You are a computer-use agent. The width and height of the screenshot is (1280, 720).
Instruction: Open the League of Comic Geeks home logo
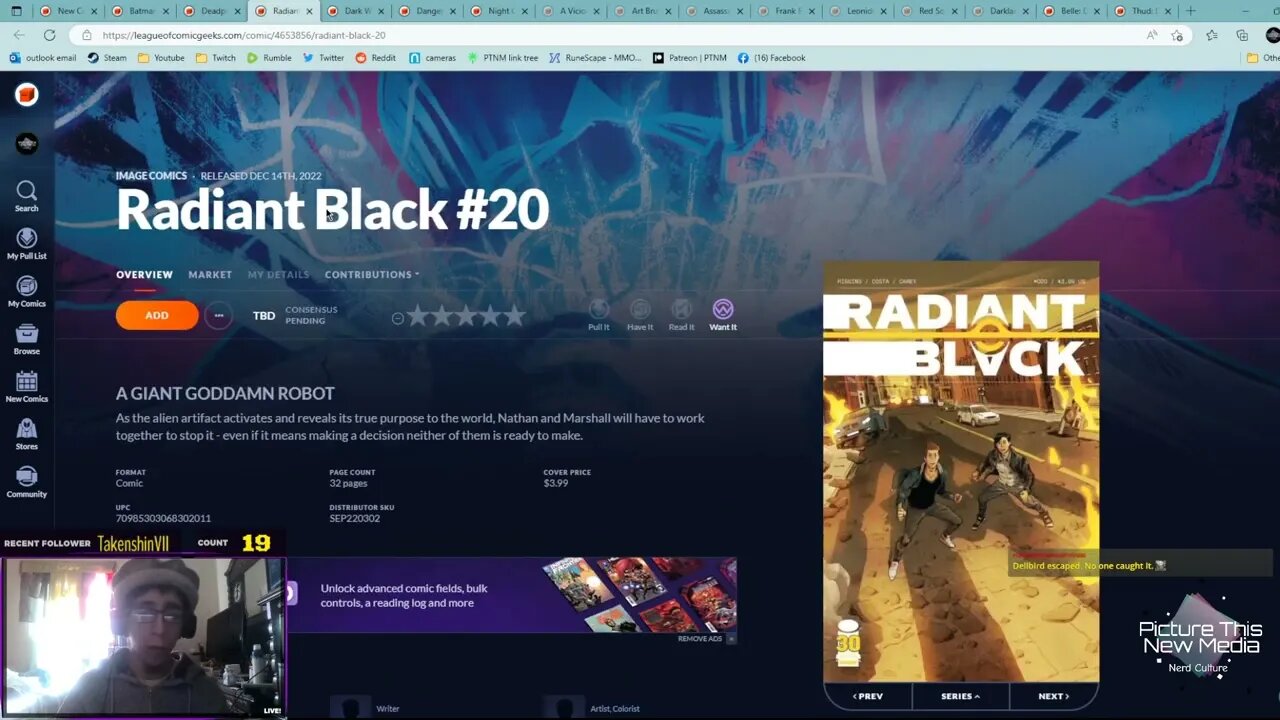(x=27, y=95)
